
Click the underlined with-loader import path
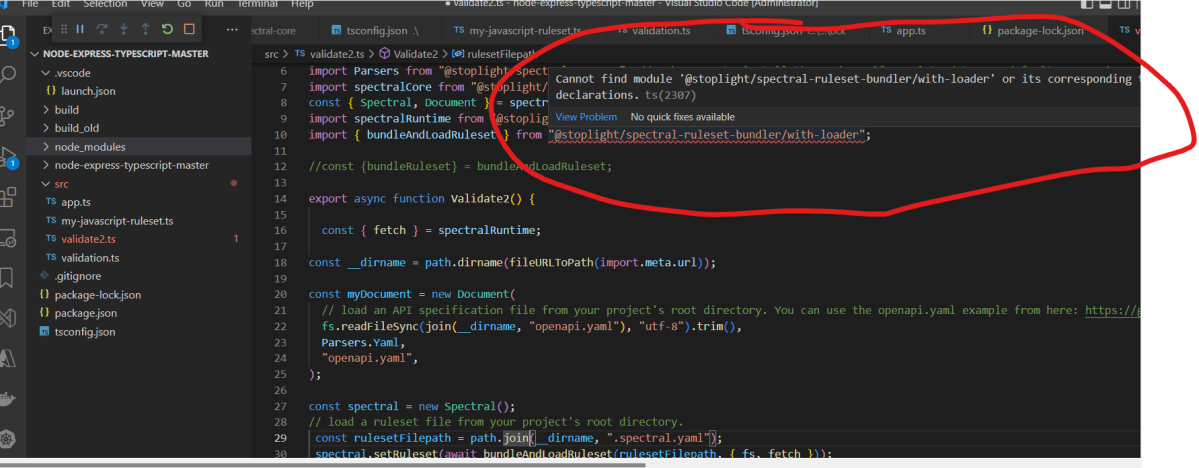coord(708,135)
